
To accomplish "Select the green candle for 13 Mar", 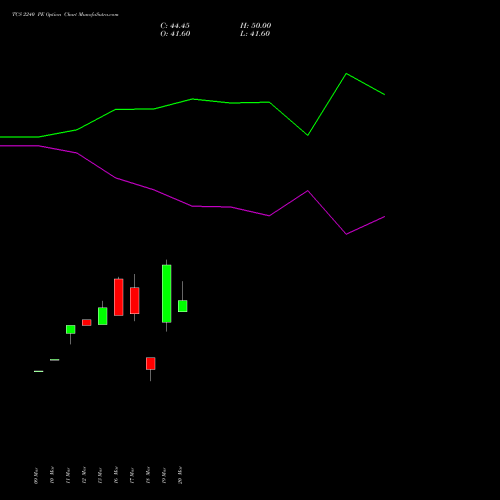I will 103,316.
